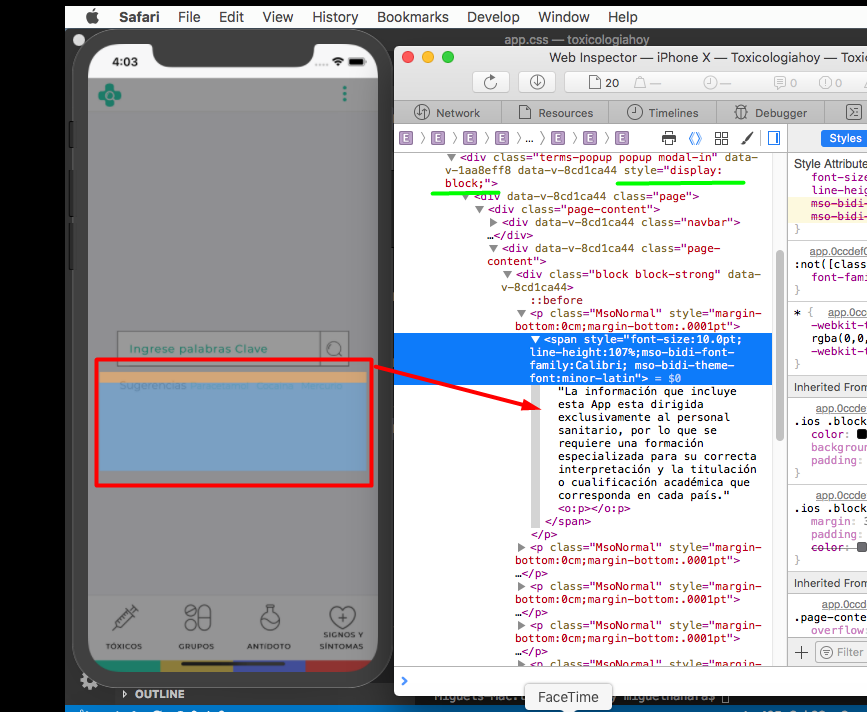
Task: Toggle the details sidebar icon
Action: 774,138
